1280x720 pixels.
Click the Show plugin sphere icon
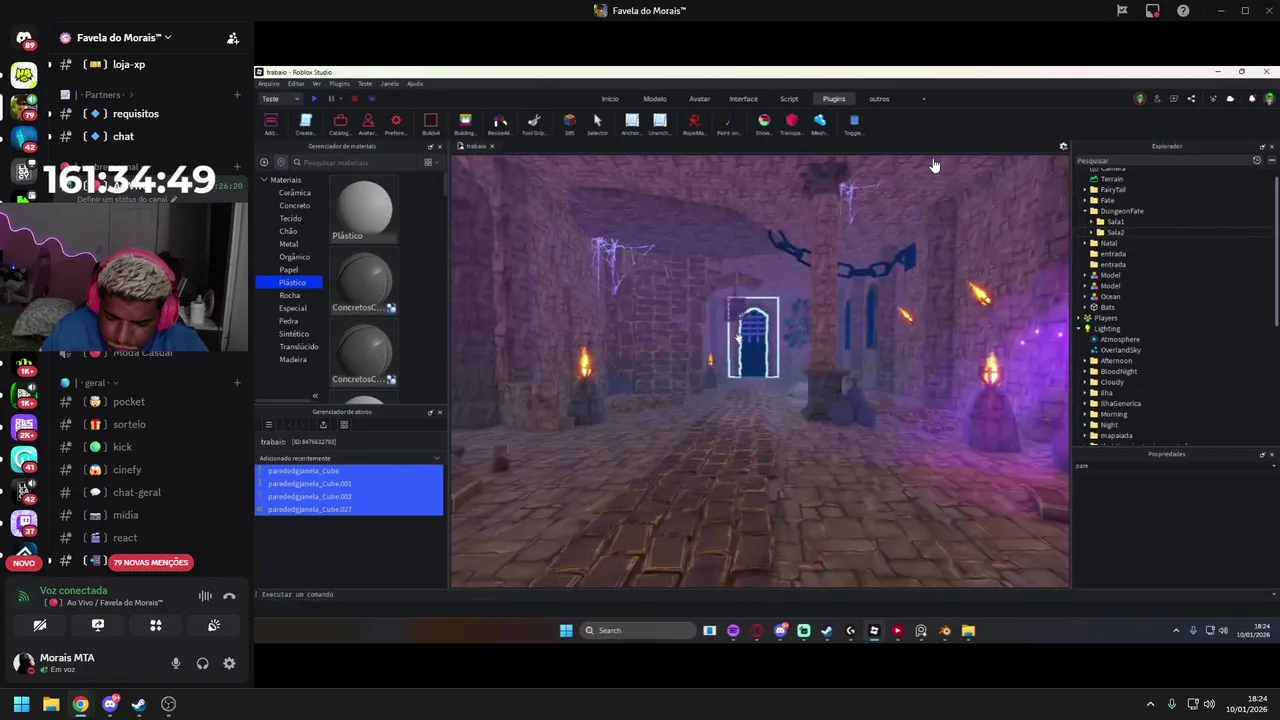coord(764,120)
